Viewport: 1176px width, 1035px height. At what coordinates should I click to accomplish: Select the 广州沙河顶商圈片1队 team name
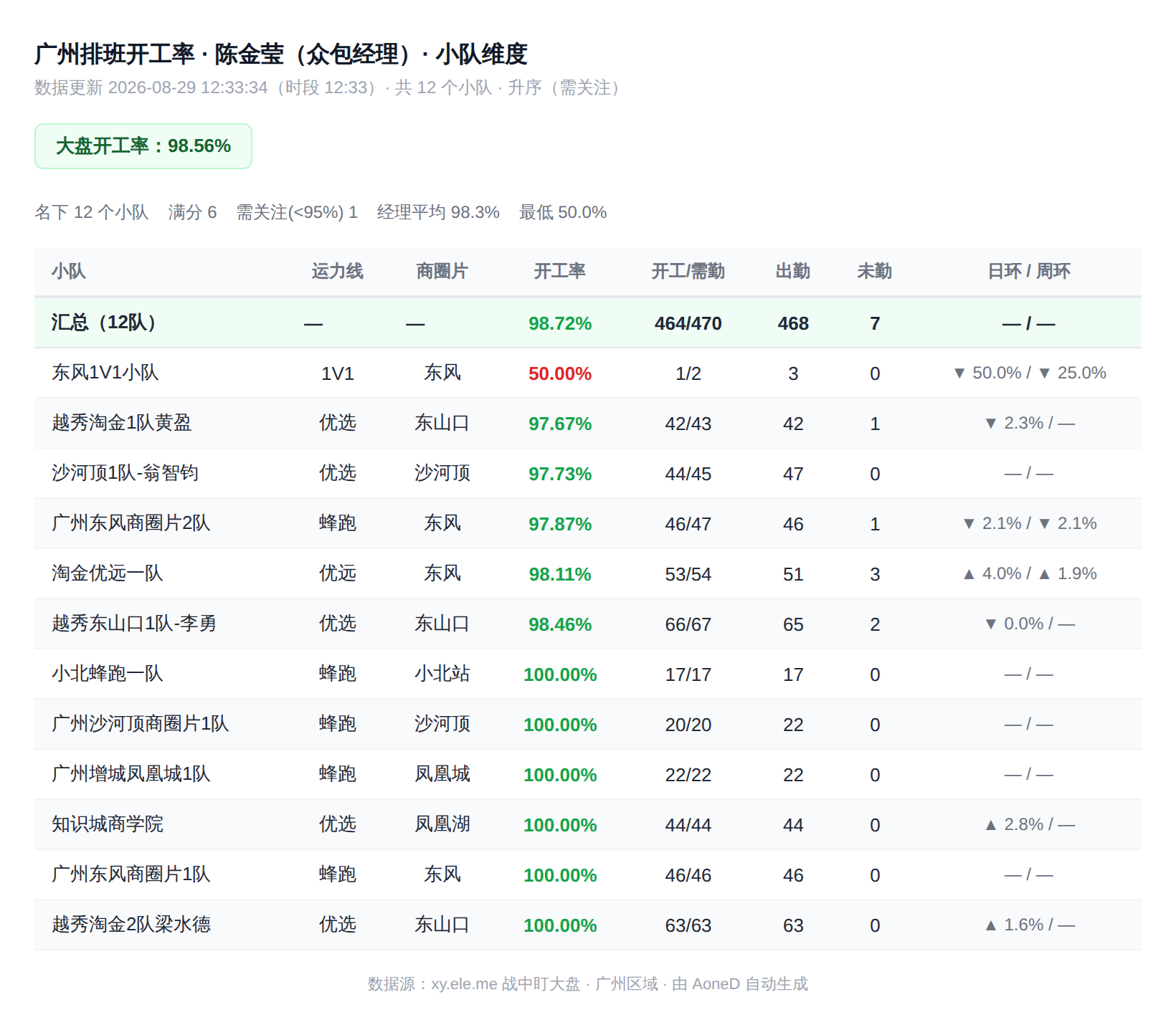[141, 724]
